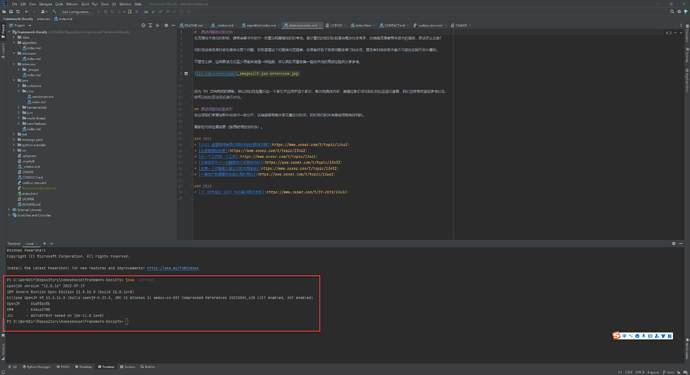The width and height of the screenshot is (690, 375).
Task: Select index.html in project tree
Action: [x=29, y=194]
